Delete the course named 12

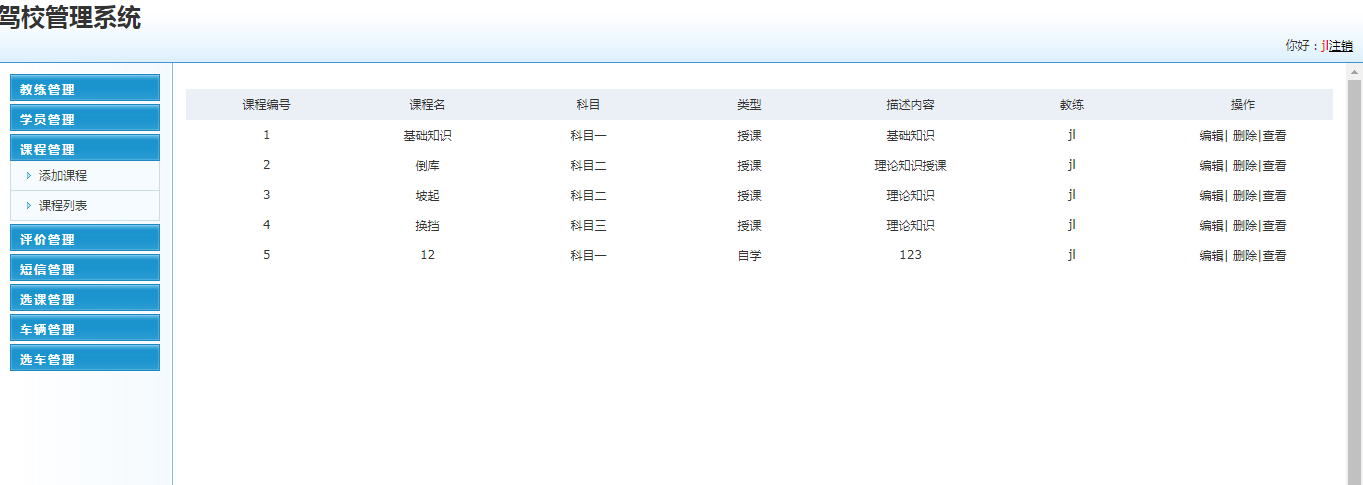pos(1245,256)
